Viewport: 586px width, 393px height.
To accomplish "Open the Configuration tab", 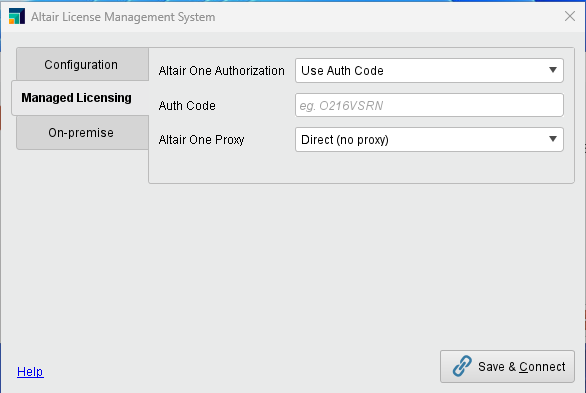I will coord(82,64).
